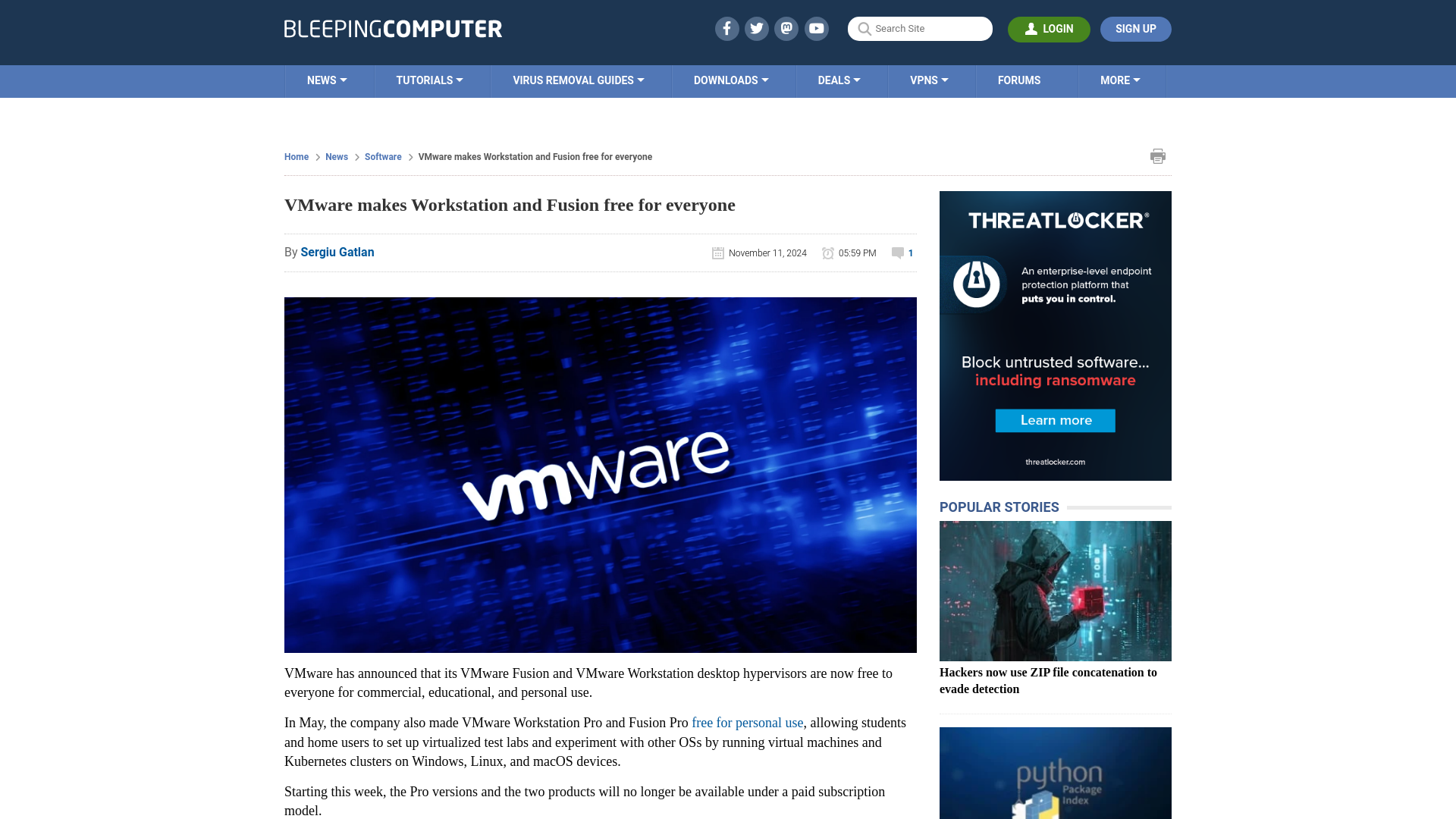The height and width of the screenshot is (819, 1456).
Task: Open the Twitter social icon link
Action: (x=757, y=28)
